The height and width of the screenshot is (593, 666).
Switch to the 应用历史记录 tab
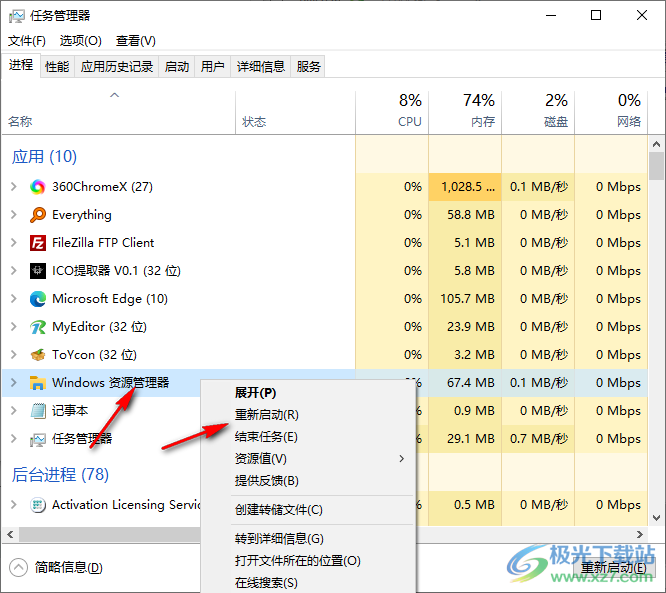coord(117,67)
